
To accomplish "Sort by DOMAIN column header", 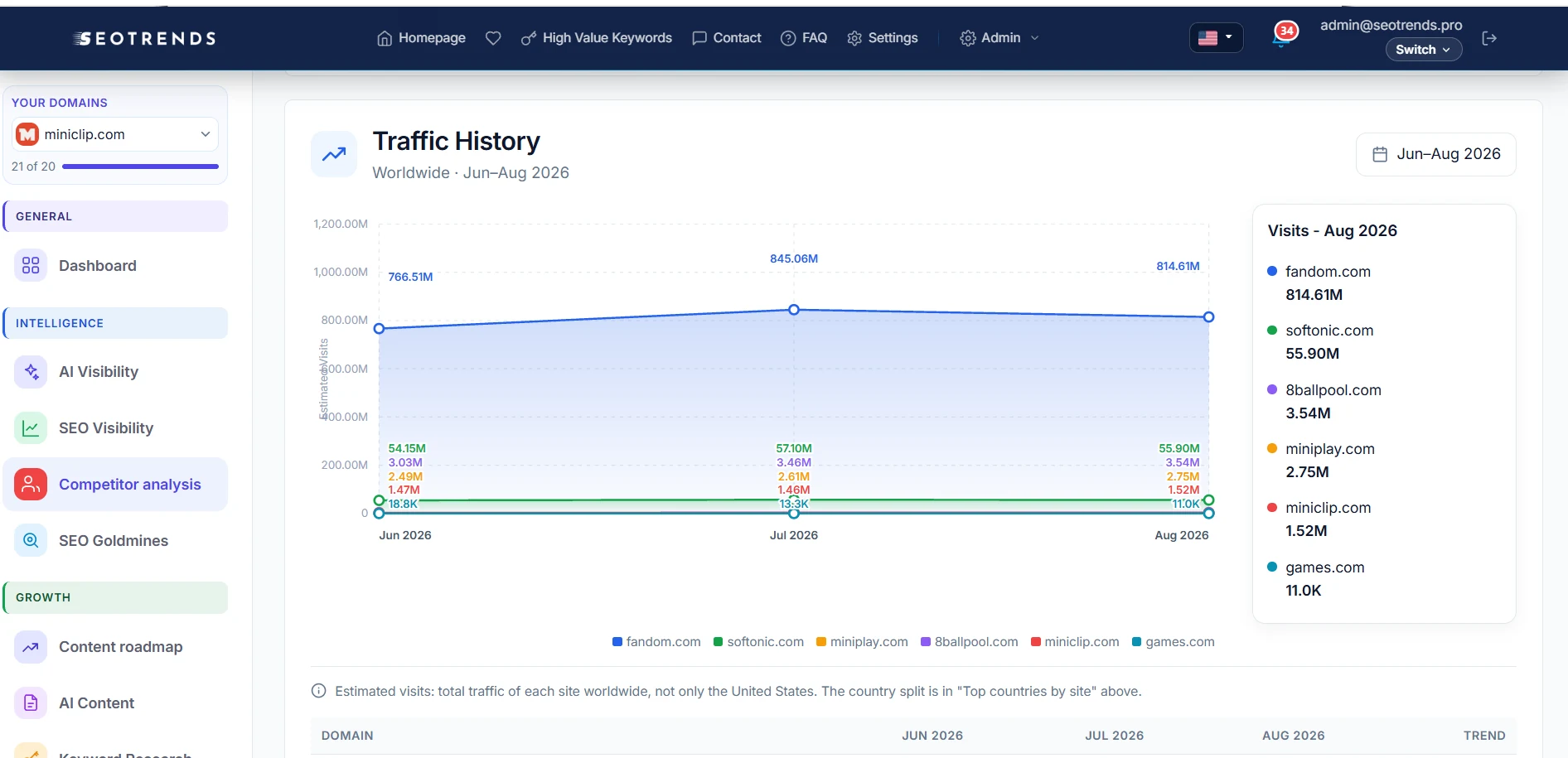I will (x=347, y=736).
